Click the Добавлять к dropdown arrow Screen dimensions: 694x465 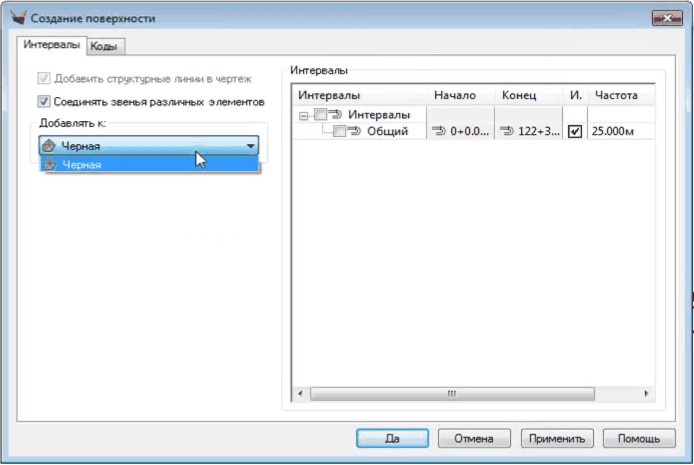pyautogui.click(x=250, y=146)
